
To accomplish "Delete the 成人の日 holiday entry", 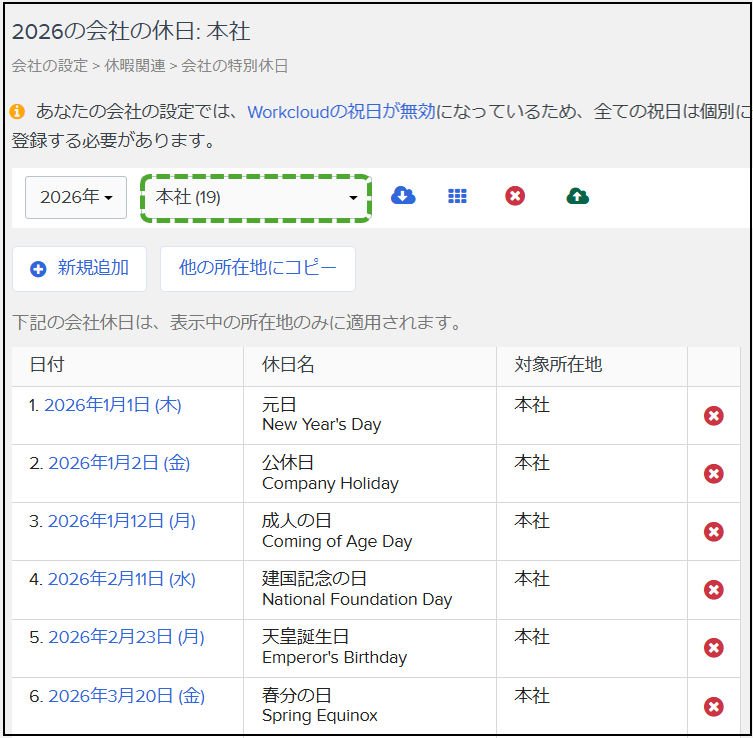I will [713, 532].
